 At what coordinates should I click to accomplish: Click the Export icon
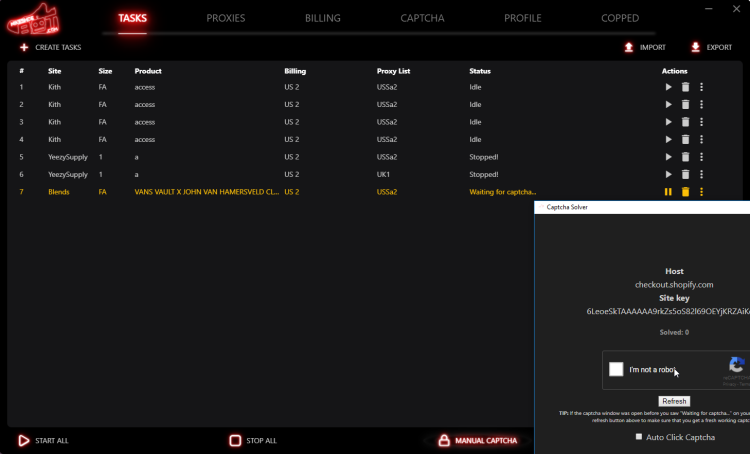click(x=696, y=47)
